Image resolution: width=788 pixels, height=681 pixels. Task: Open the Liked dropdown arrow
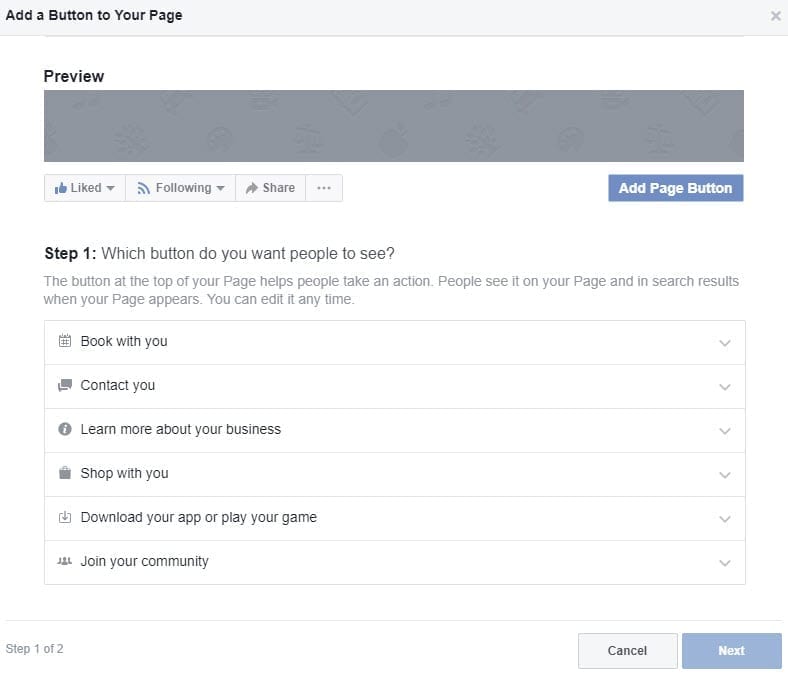tap(111, 188)
